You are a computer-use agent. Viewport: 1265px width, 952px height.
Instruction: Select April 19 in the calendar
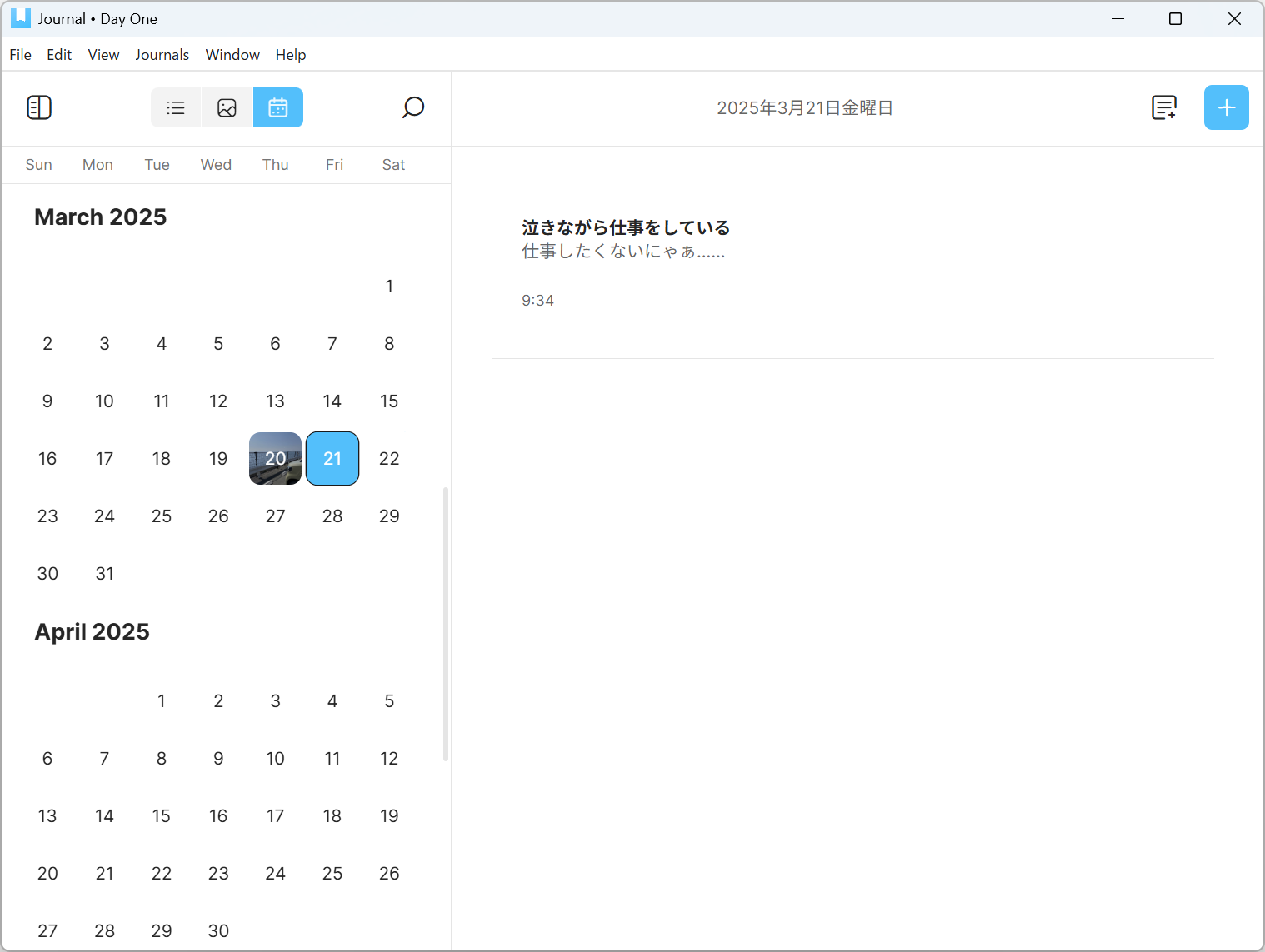point(389,815)
